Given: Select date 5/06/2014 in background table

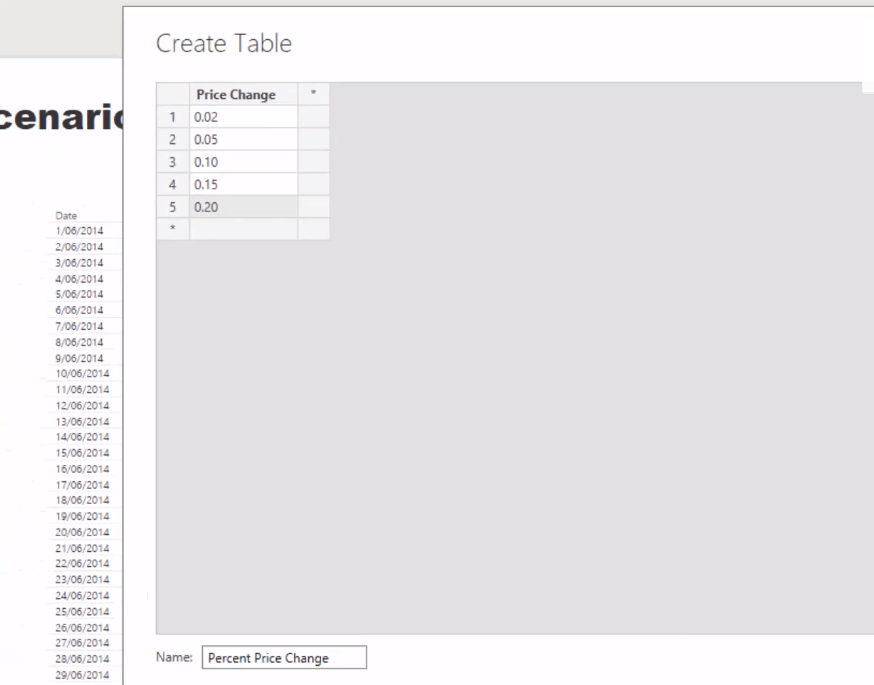Looking at the screenshot, I should click(79, 294).
